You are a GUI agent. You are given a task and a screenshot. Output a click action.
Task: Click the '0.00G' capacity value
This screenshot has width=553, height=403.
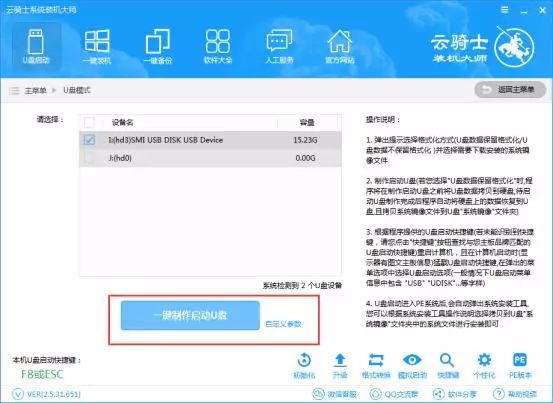(305, 158)
